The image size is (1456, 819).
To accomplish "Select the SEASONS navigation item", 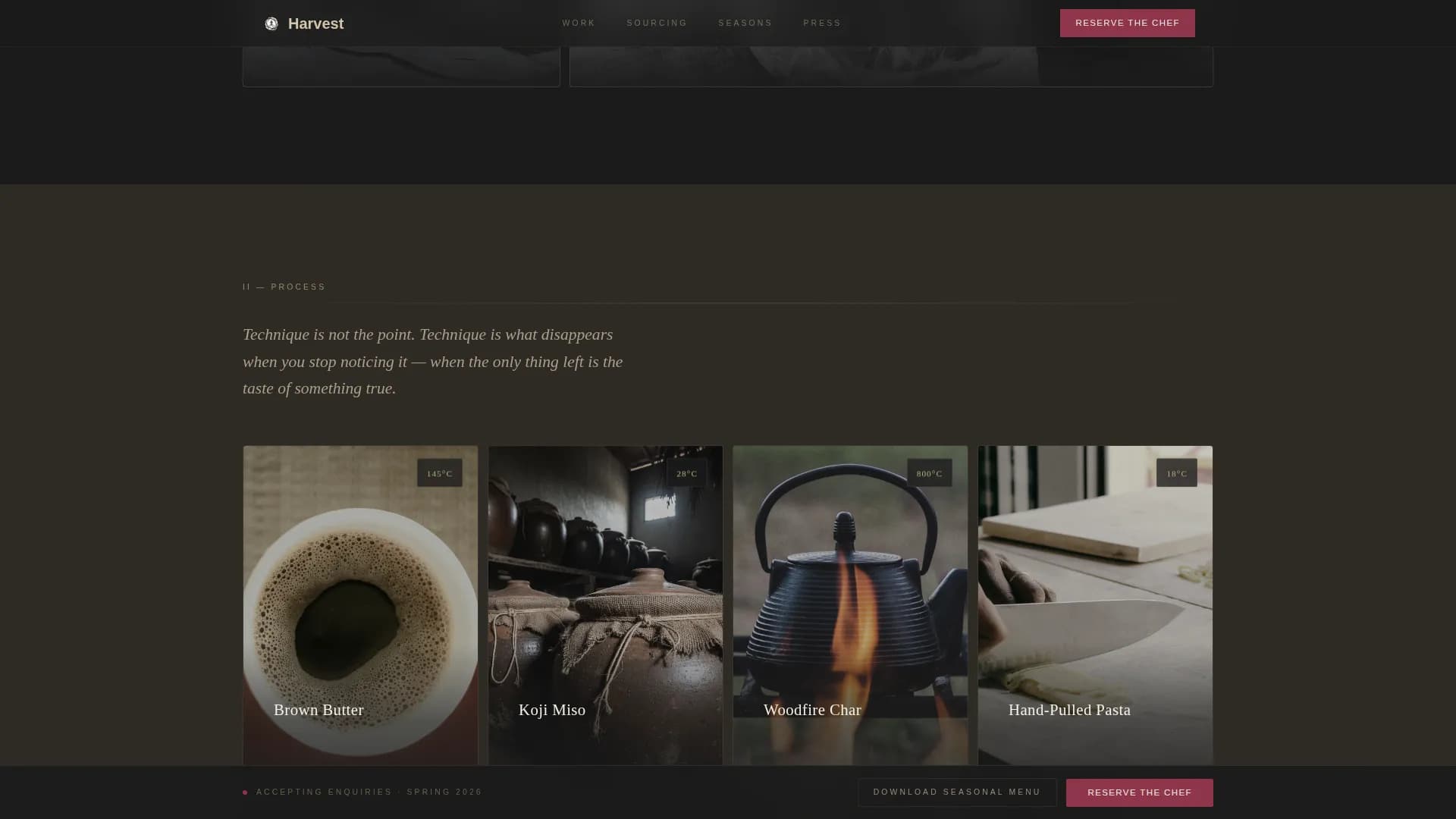I will (745, 23).
